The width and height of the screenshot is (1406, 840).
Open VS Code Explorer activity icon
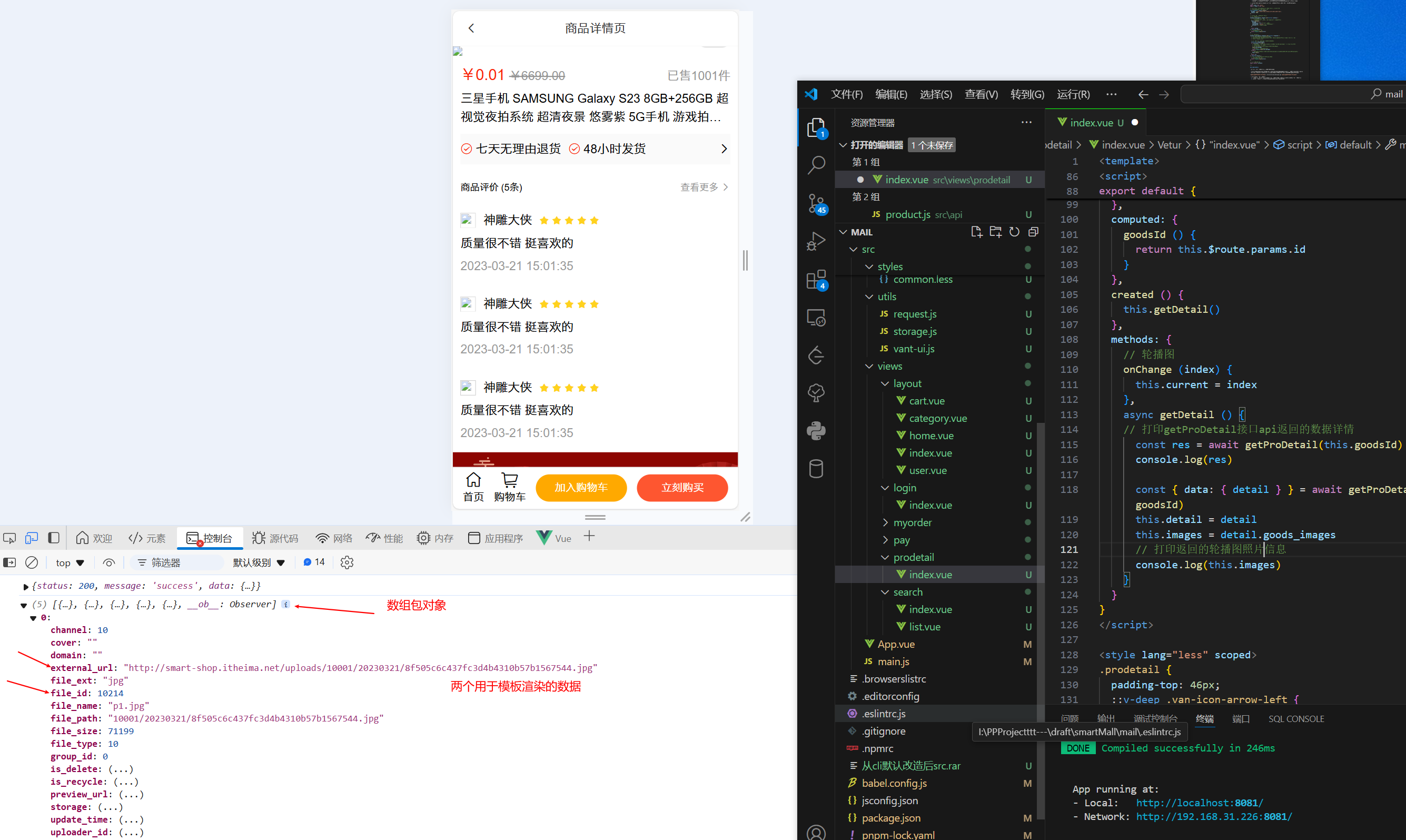(816, 127)
